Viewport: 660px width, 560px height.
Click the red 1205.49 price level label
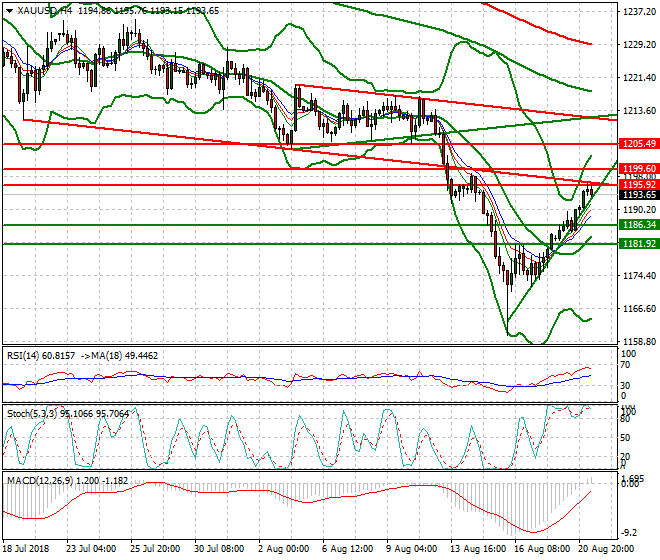pos(639,144)
